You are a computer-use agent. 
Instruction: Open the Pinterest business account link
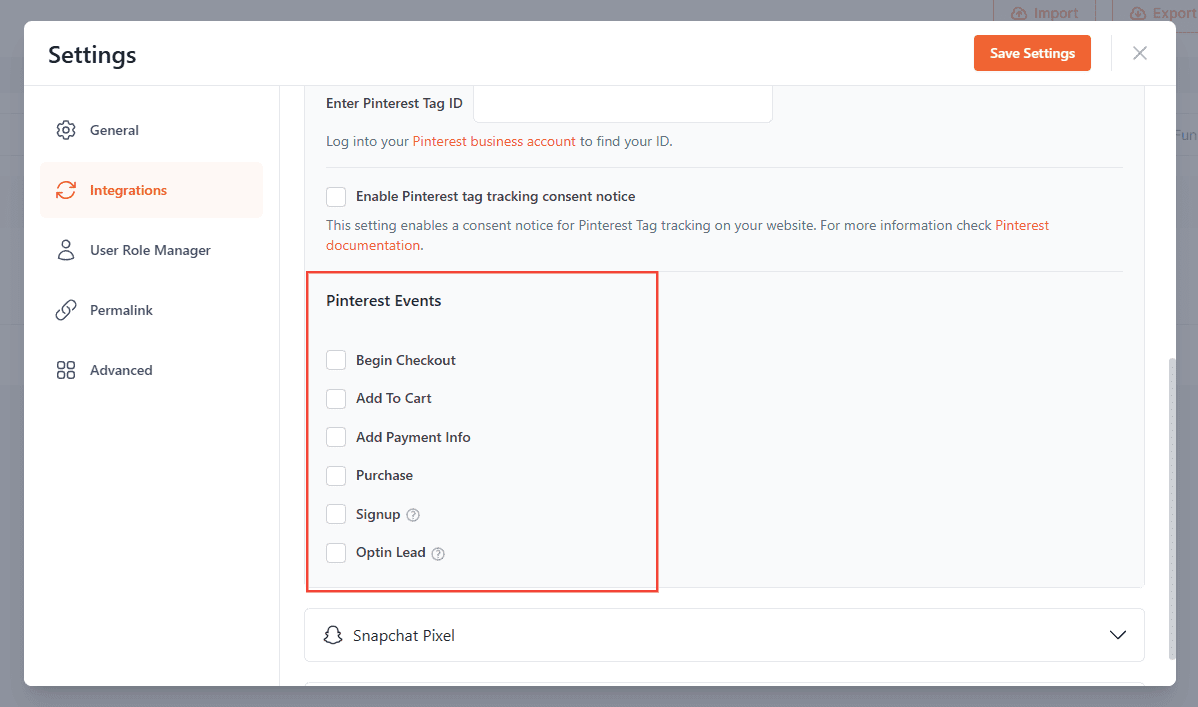click(494, 141)
